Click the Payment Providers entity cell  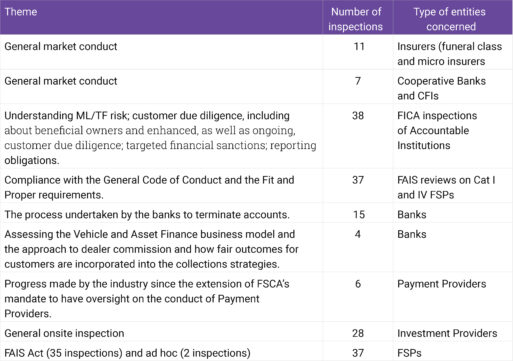[x=441, y=284]
